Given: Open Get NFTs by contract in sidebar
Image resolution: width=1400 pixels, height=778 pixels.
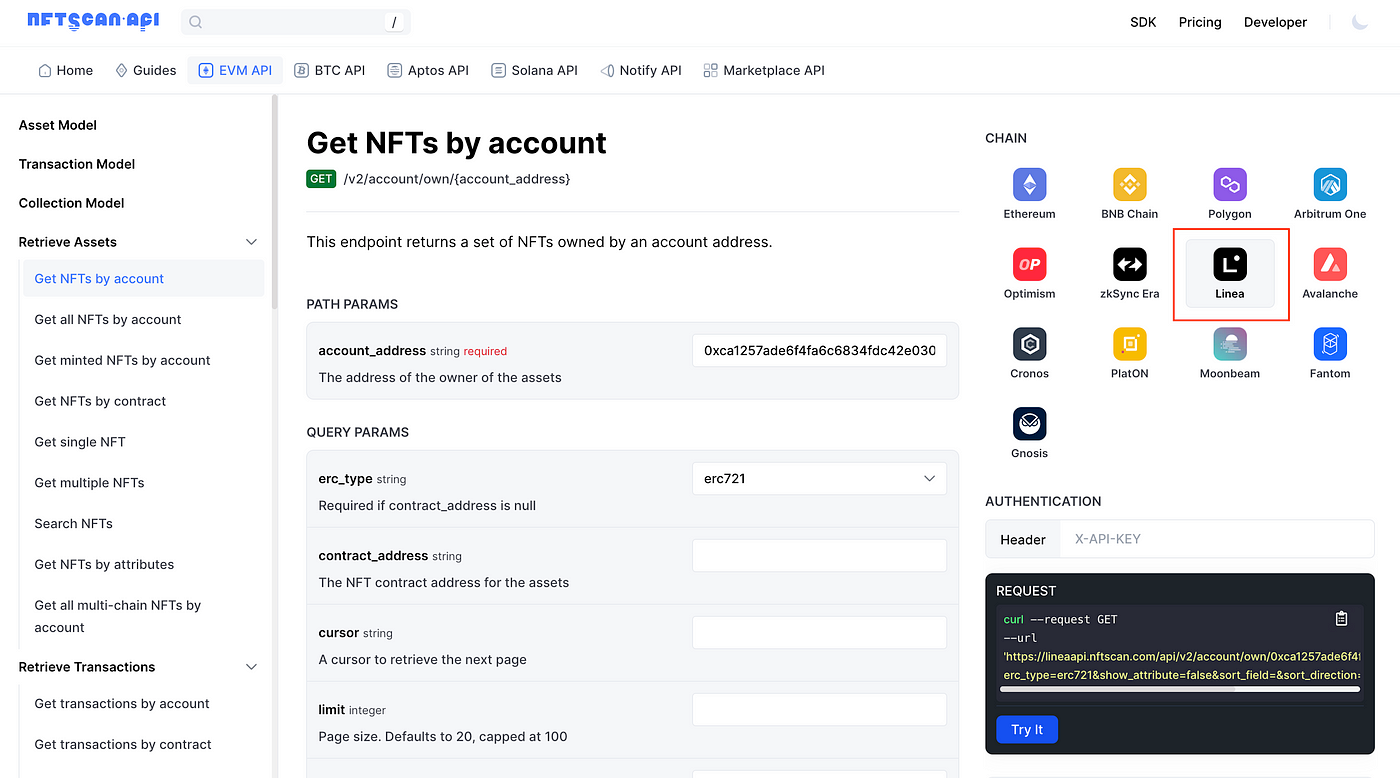Looking at the screenshot, I should pos(100,401).
